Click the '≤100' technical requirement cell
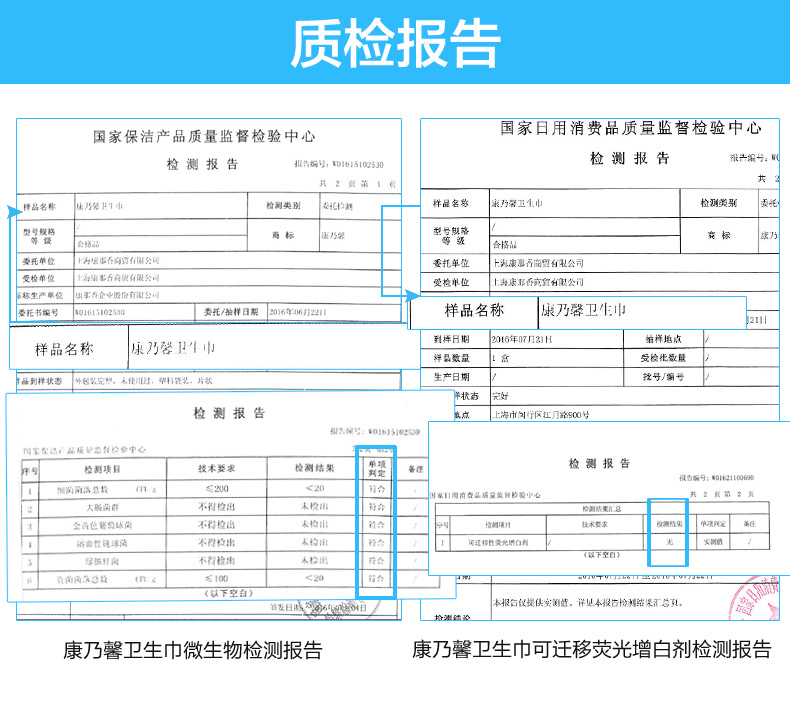Viewport: 790px width, 701px height. (x=217, y=579)
